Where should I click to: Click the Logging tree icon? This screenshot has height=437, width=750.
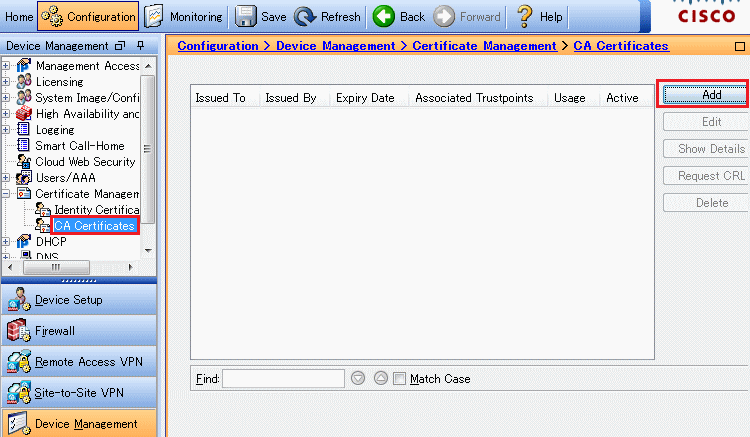[23, 130]
